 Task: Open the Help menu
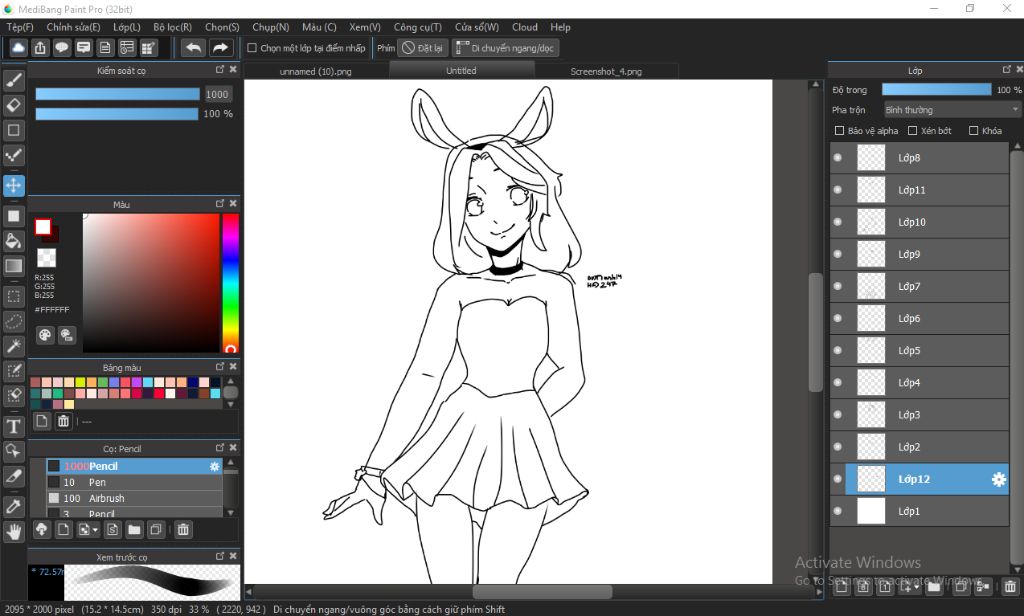[560, 27]
